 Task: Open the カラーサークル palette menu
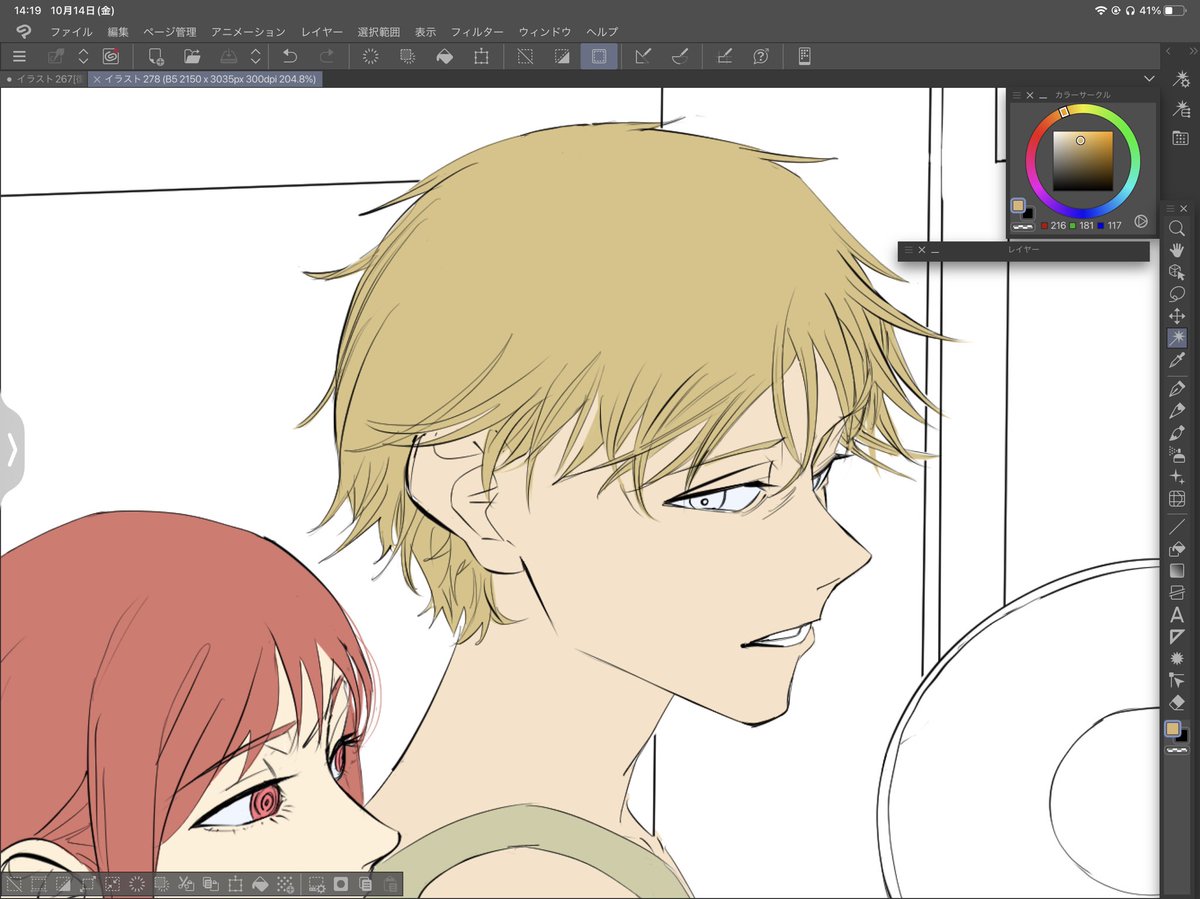click(1017, 95)
